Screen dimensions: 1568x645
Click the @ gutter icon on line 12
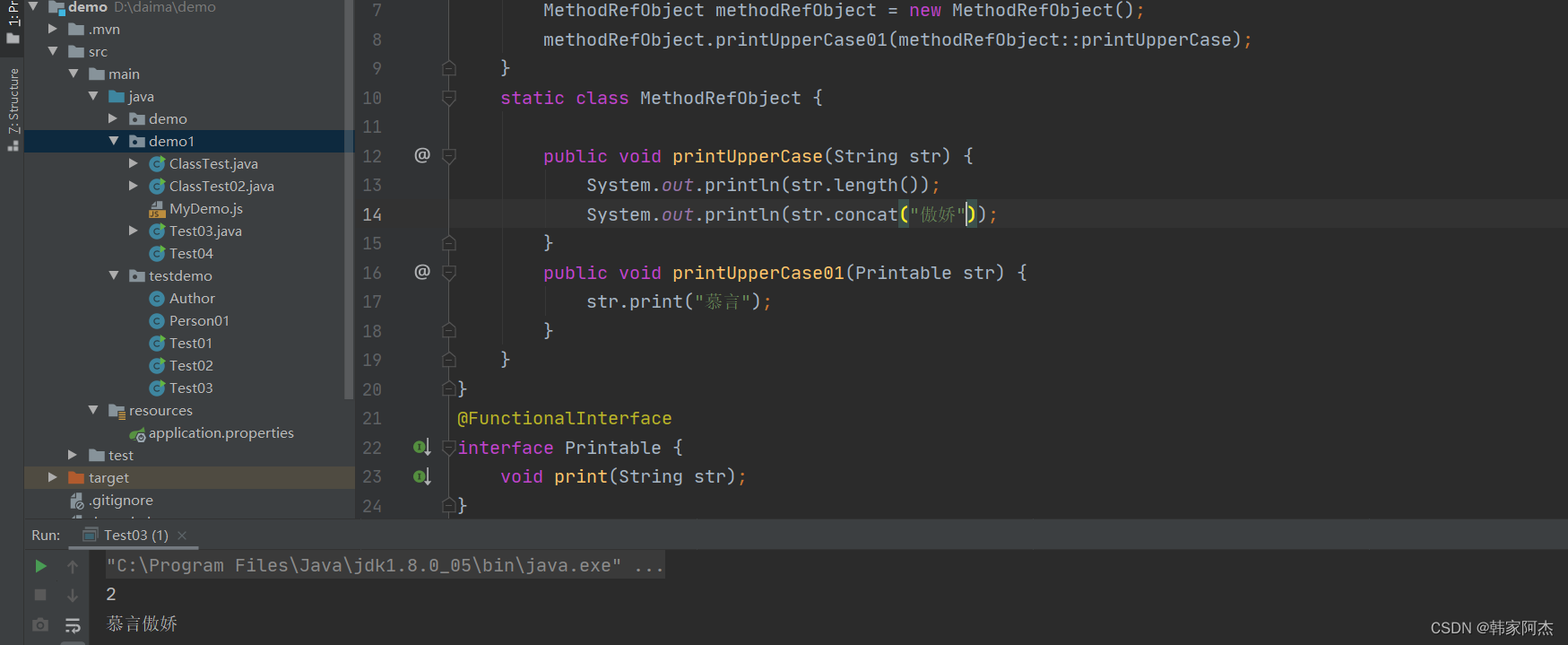coord(422,155)
